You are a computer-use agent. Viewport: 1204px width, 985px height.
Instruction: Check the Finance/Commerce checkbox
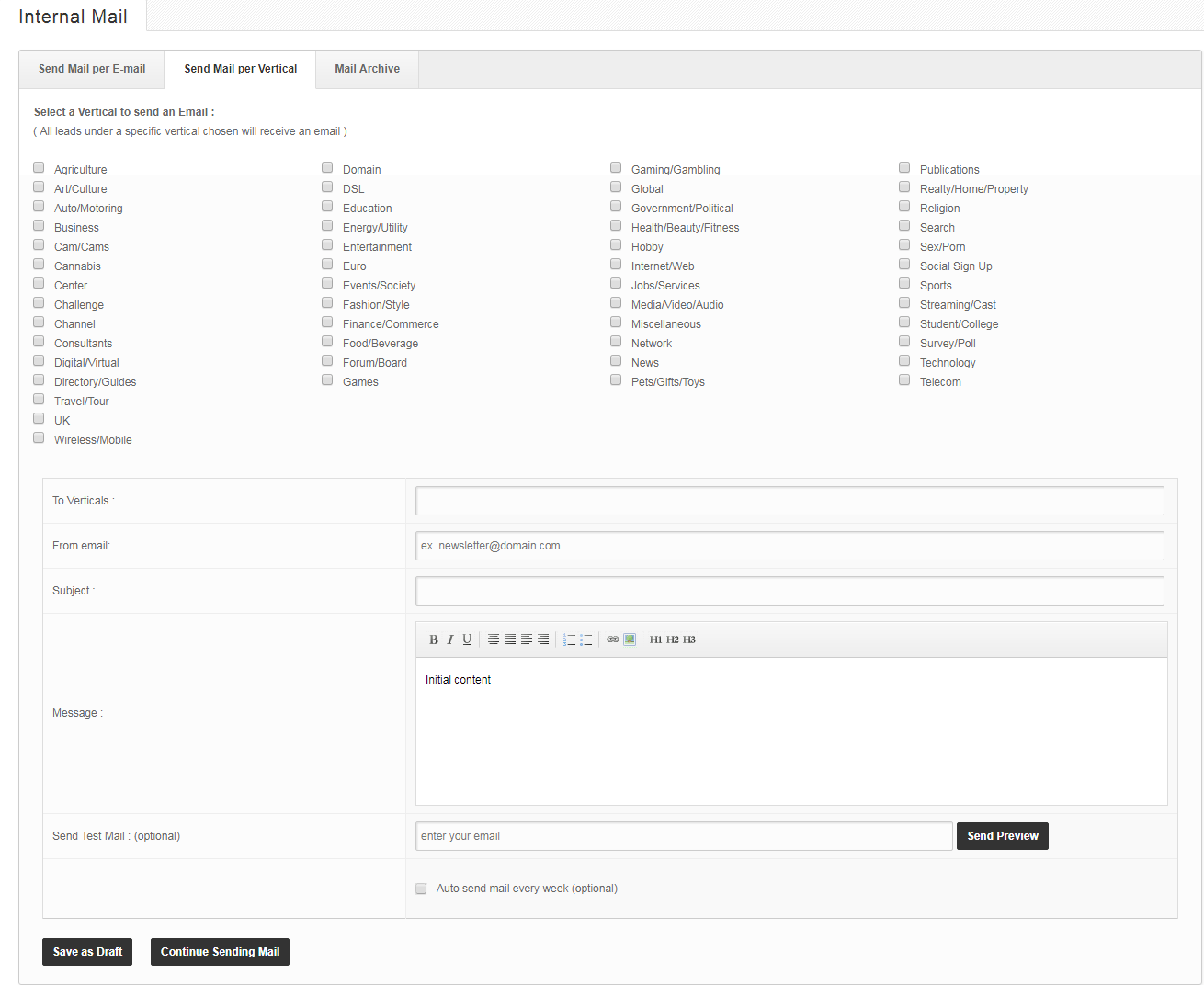click(x=327, y=322)
